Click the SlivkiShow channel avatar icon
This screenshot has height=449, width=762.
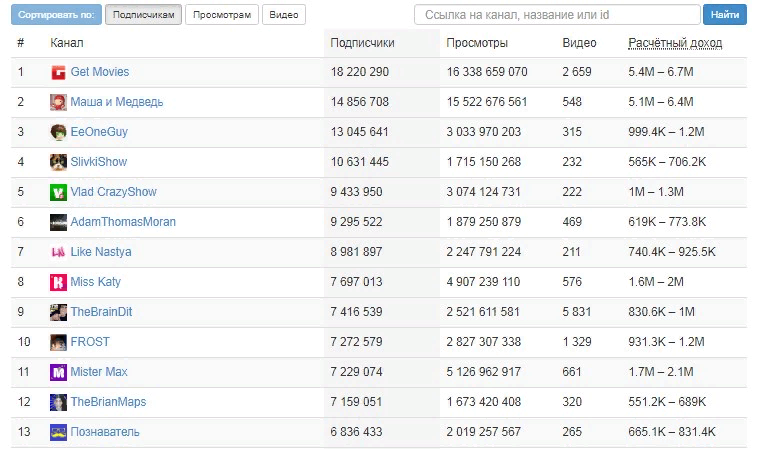(x=58, y=162)
